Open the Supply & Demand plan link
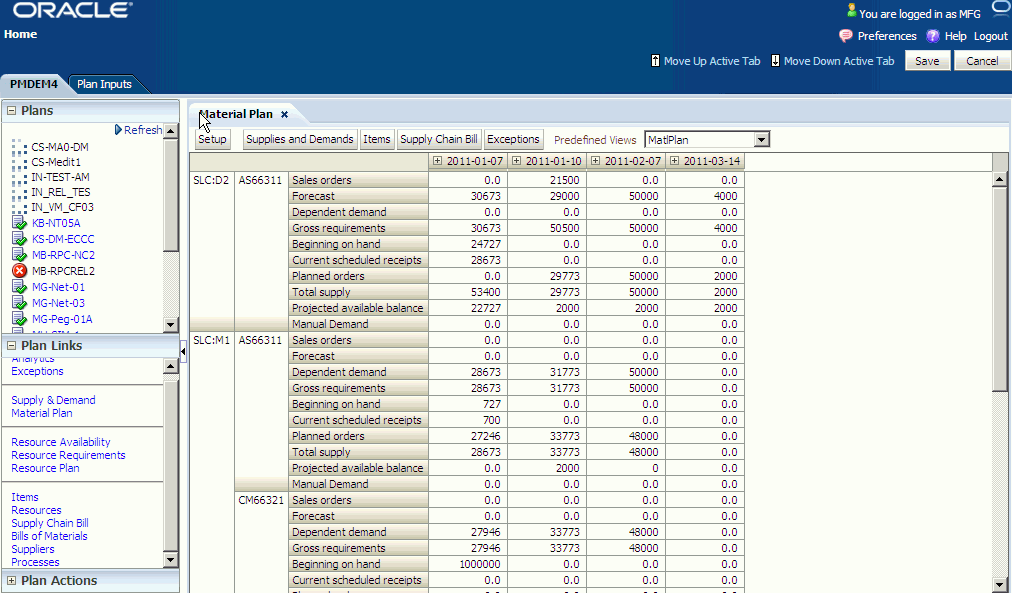The image size is (1012, 593). (x=53, y=400)
